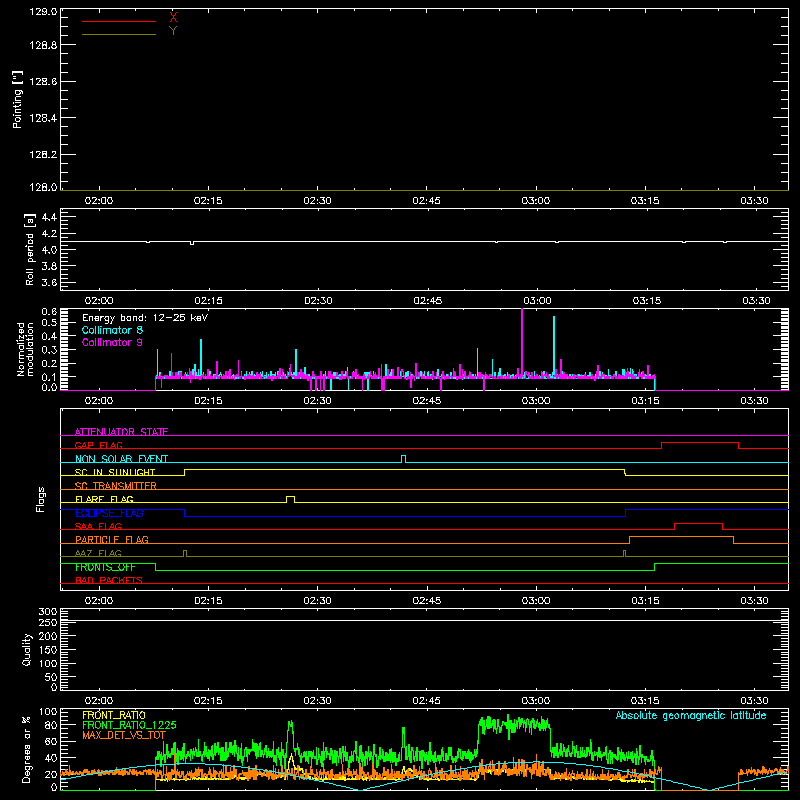The image size is (800, 800).
Task: Click the Flags axis title
Action: pos(41,499)
